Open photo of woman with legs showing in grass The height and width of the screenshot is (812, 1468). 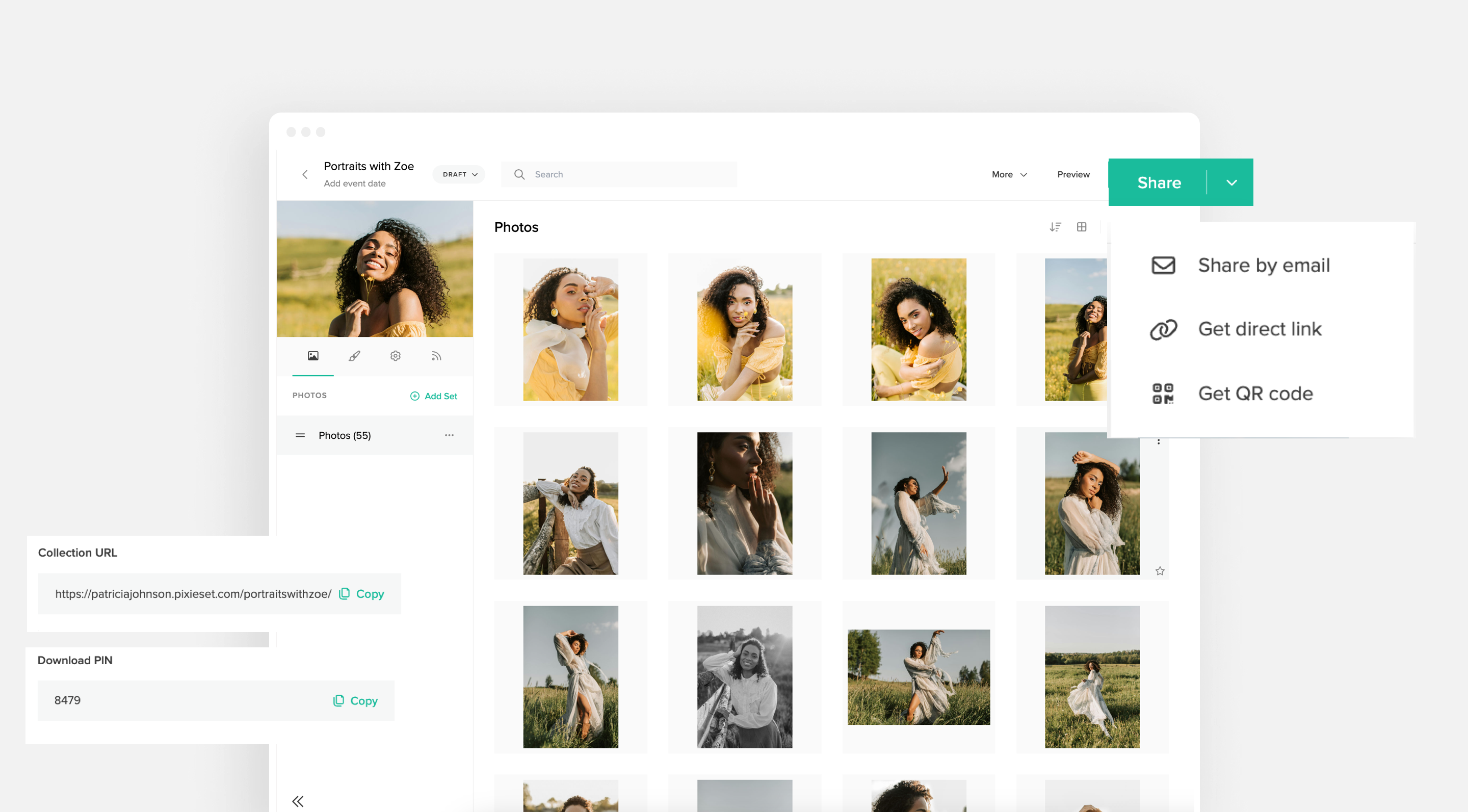coord(570,677)
